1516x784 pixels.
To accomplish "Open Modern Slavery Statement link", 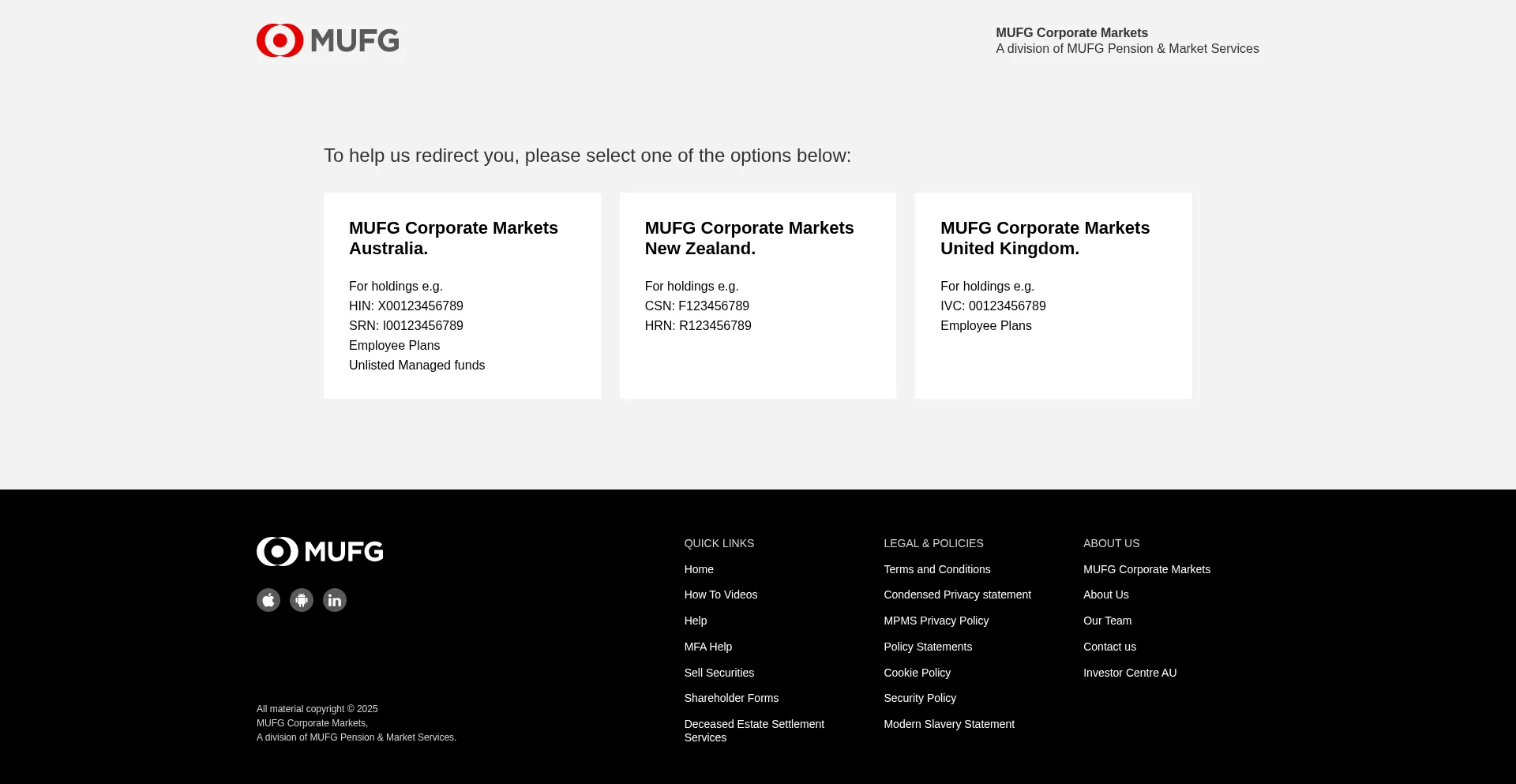I will click(949, 724).
